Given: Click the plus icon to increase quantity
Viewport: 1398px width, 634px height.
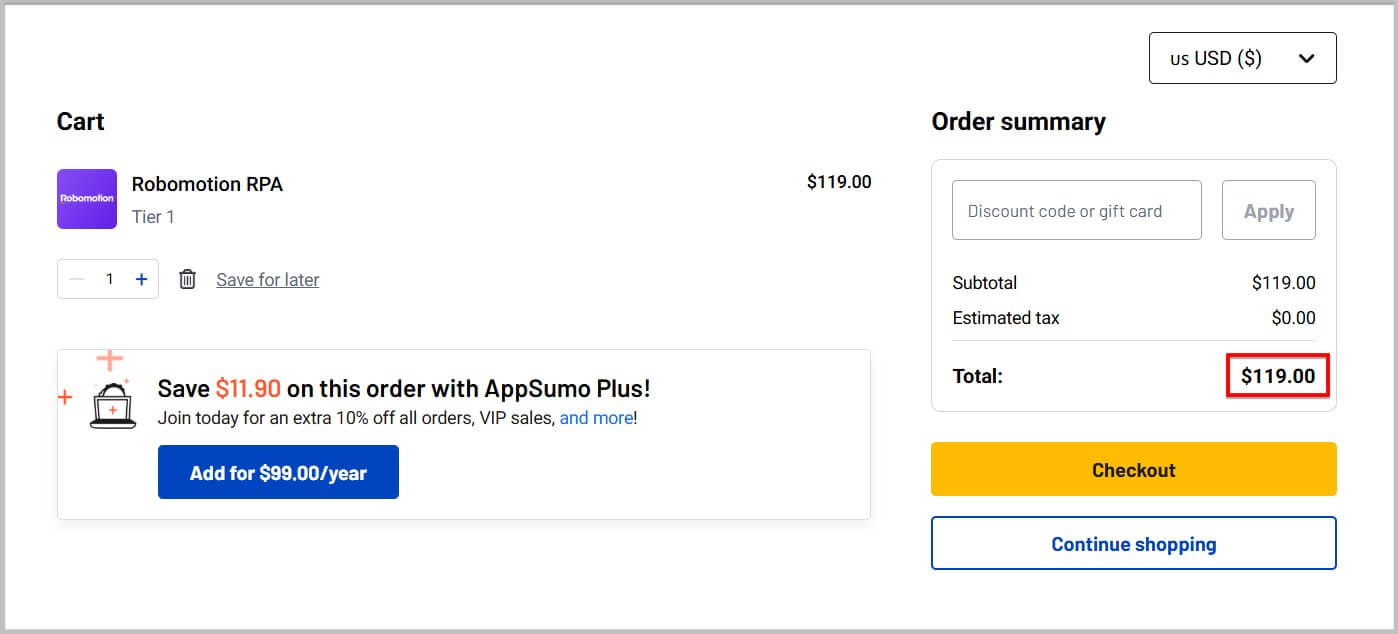Looking at the screenshot, I should click(x=141, y=279).
